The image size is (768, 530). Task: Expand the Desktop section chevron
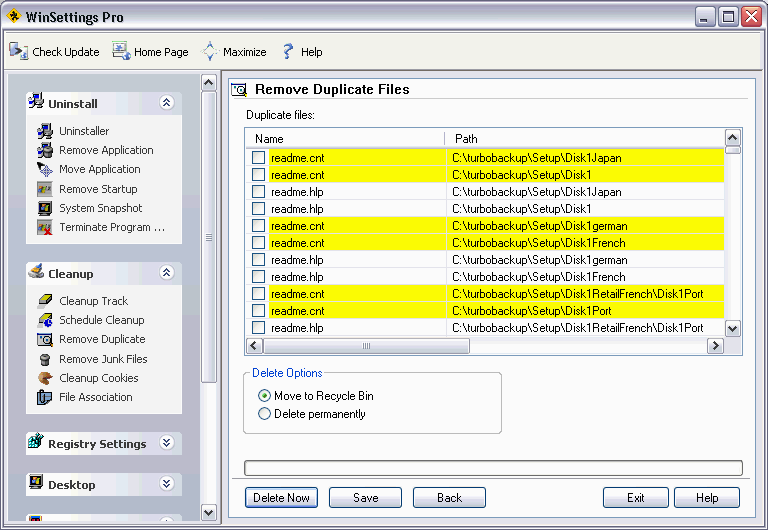(x=167, y=483)
